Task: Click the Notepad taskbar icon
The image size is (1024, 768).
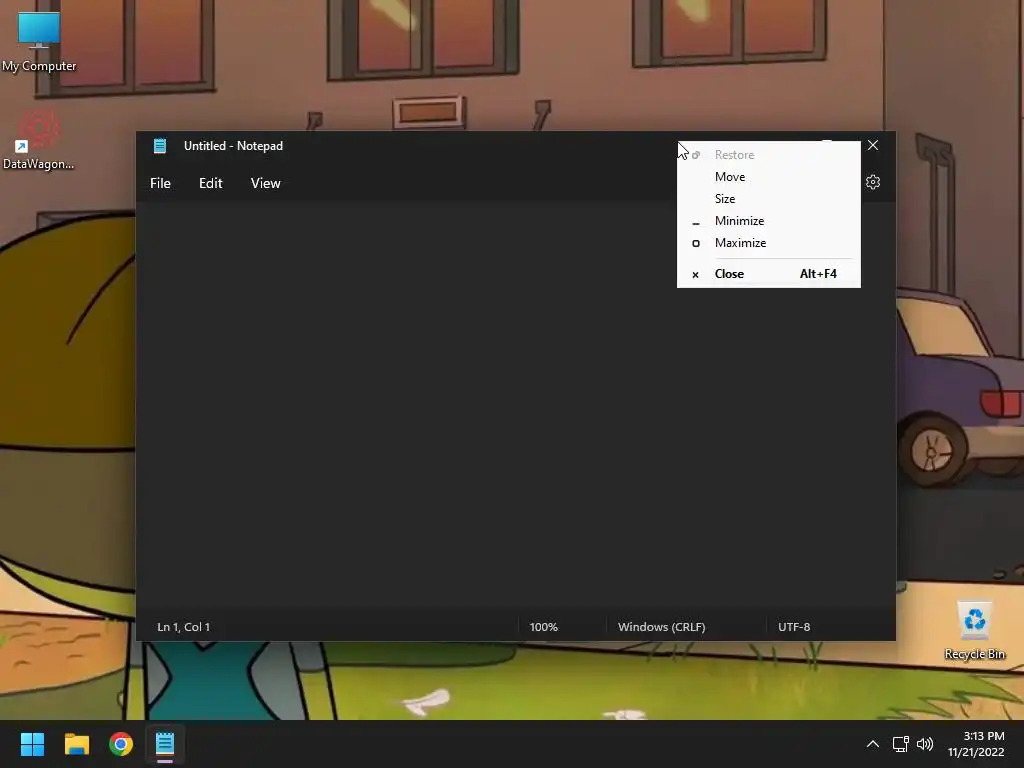Action: [x=165, y=744]
